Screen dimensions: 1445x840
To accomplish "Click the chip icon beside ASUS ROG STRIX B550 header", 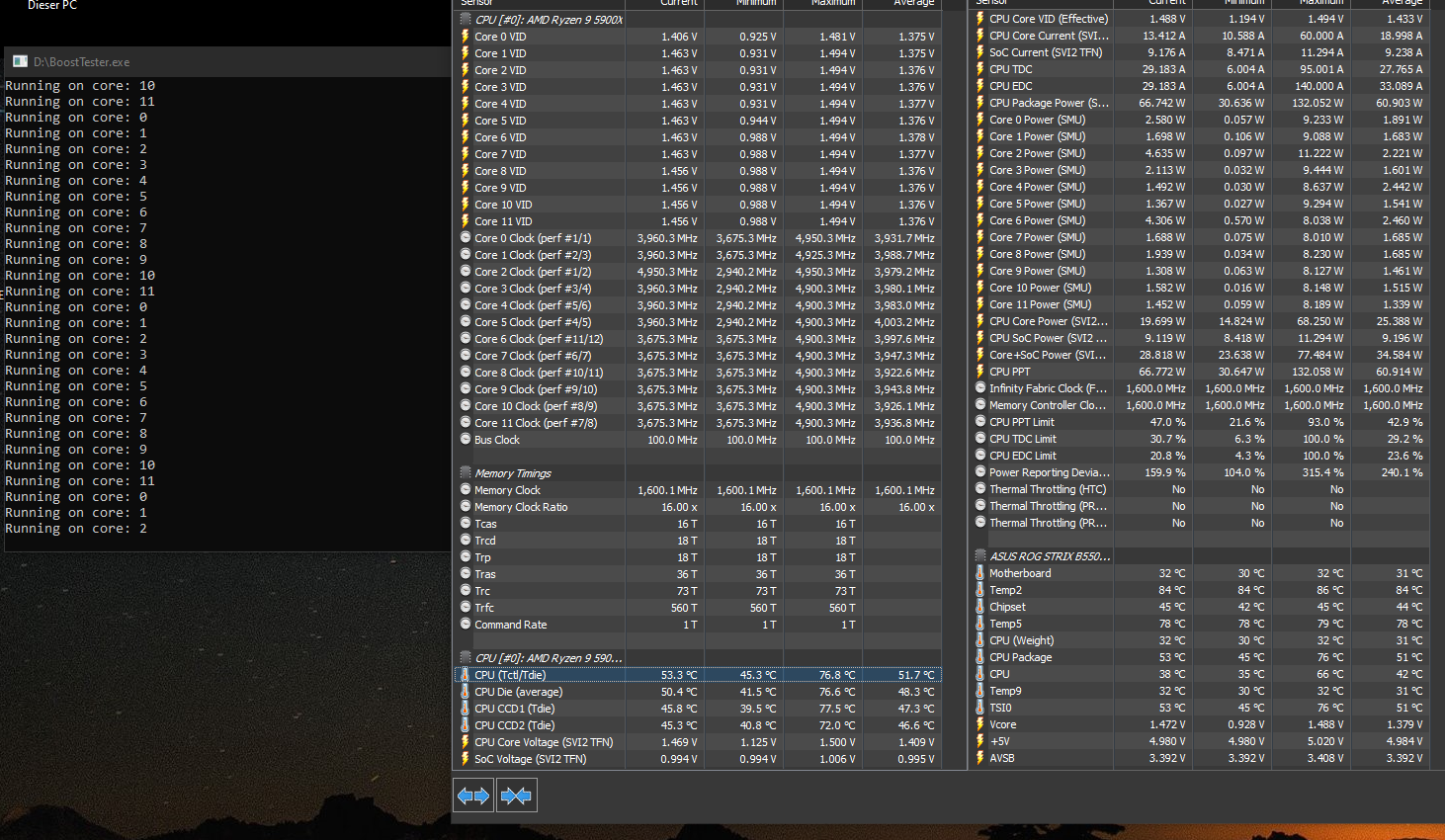I will pos(980,556).
